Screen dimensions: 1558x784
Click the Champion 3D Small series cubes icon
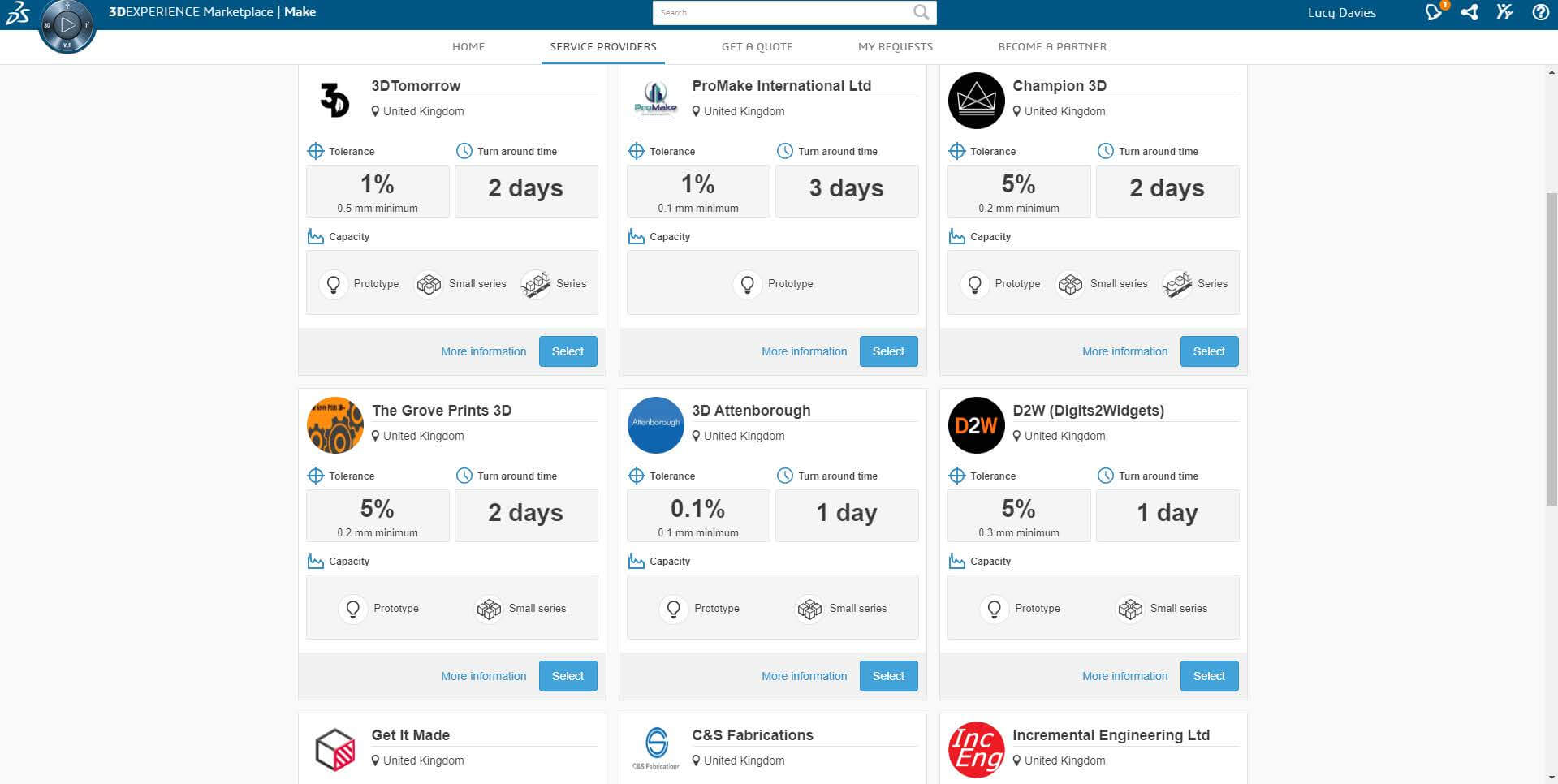tap(1070, 284)
